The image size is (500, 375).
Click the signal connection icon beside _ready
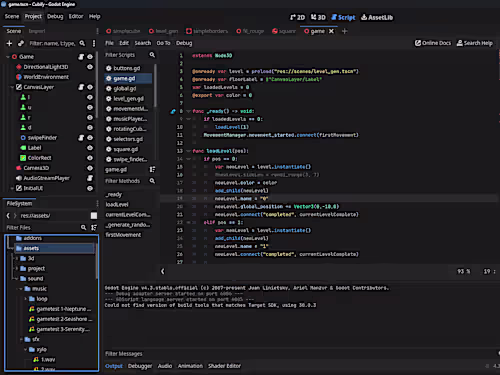click(x=173, y=111)
